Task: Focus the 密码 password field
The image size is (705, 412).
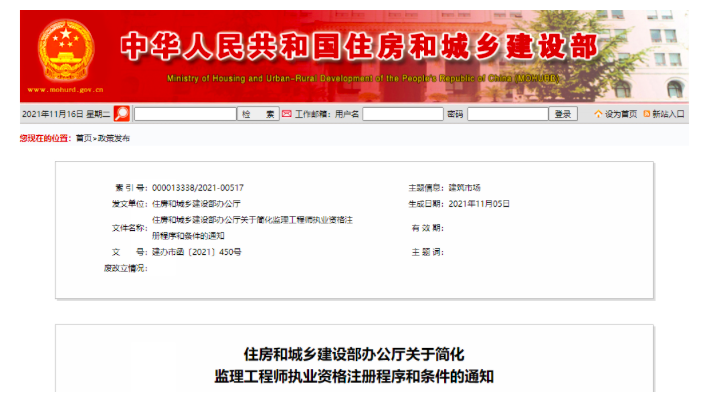Action: tap(508, 114)
